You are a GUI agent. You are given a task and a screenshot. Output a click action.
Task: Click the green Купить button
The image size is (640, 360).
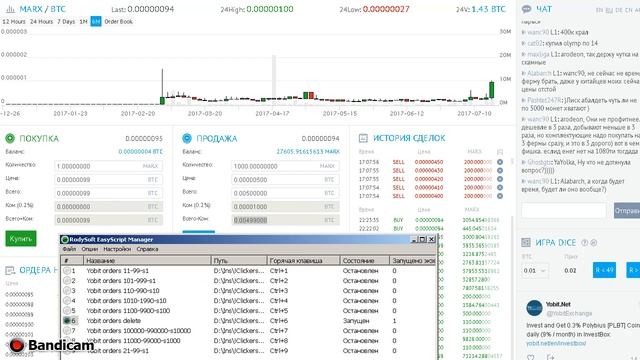(x=21, y=239)
